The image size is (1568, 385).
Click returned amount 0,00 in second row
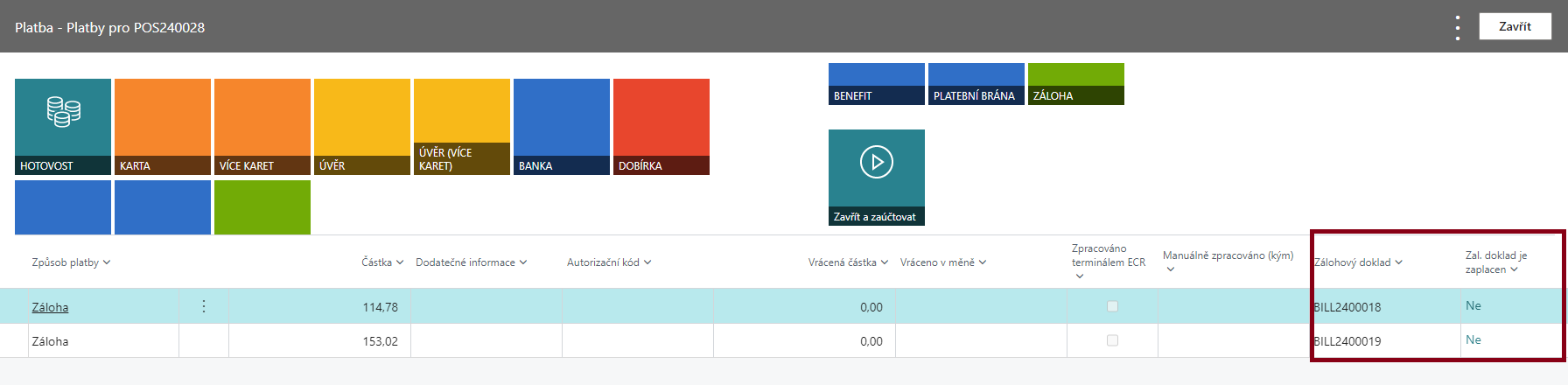coord(871,341)
